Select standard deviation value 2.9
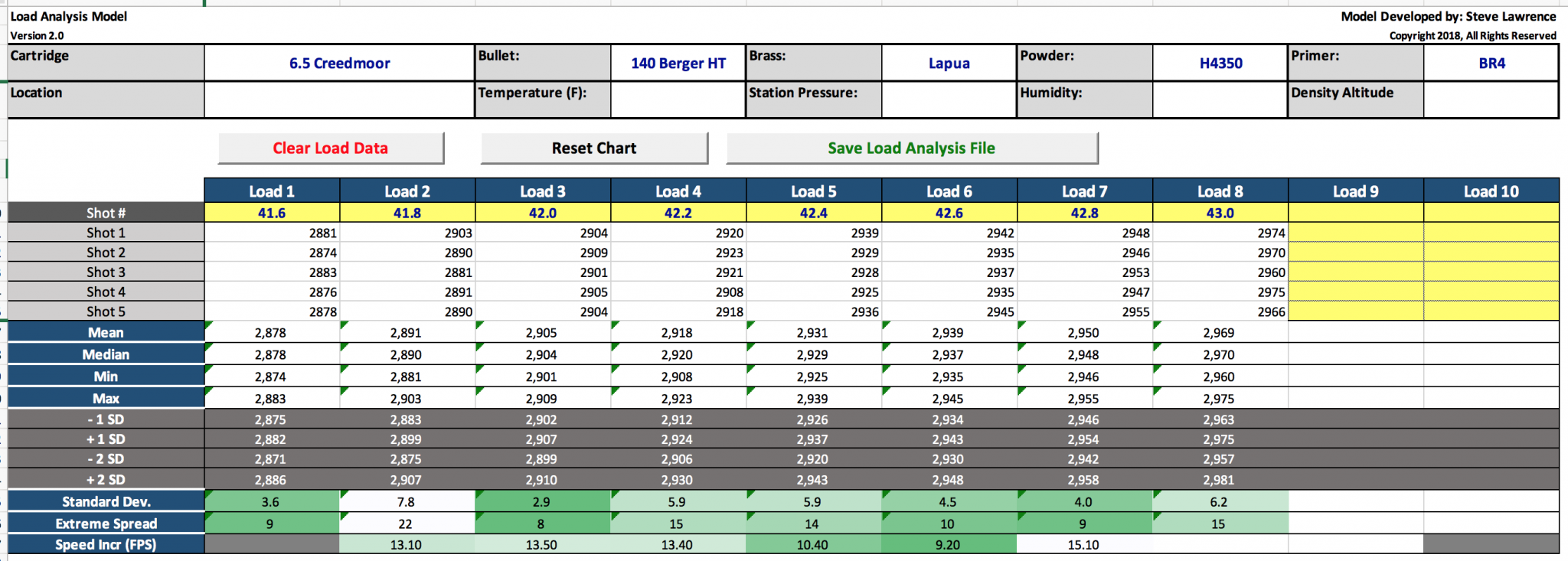 point(543,501)
